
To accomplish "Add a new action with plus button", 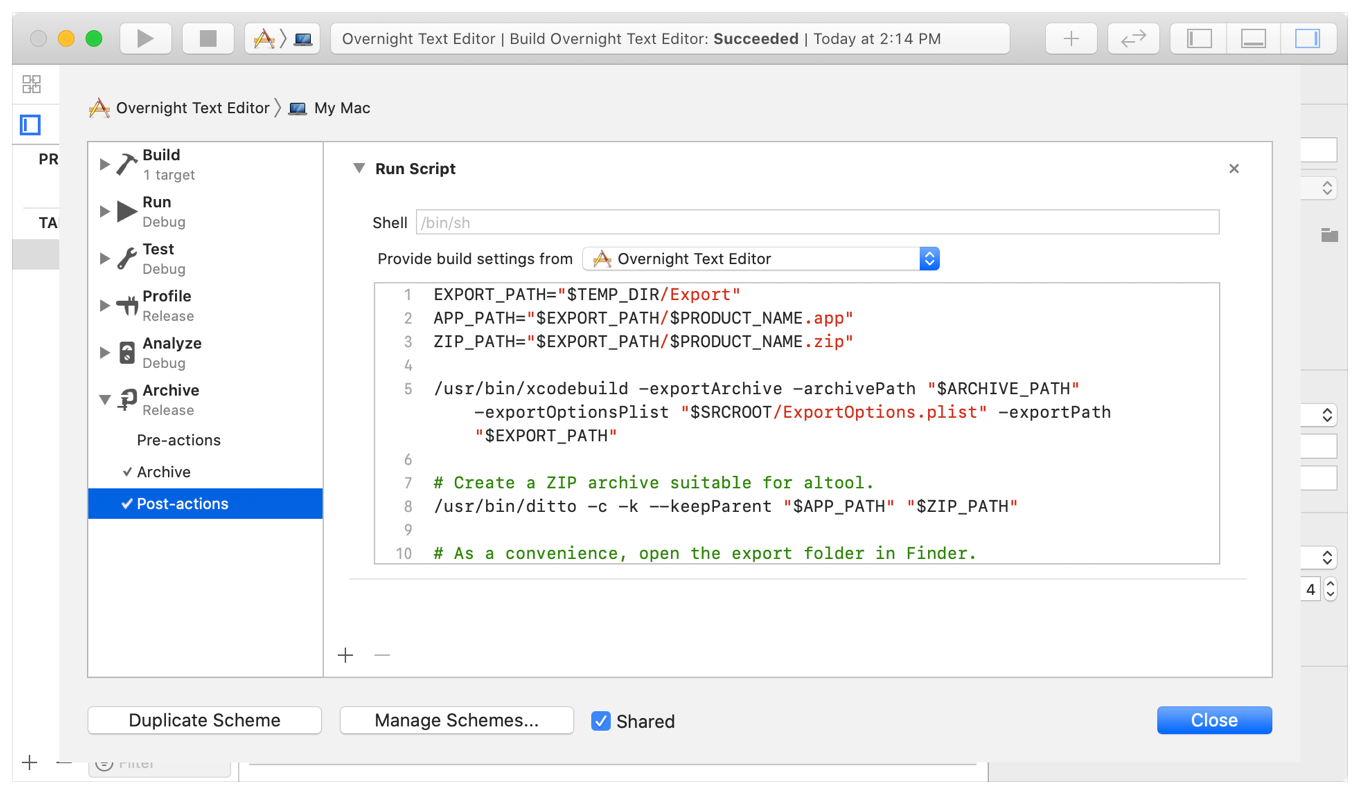I will point(346,656).
